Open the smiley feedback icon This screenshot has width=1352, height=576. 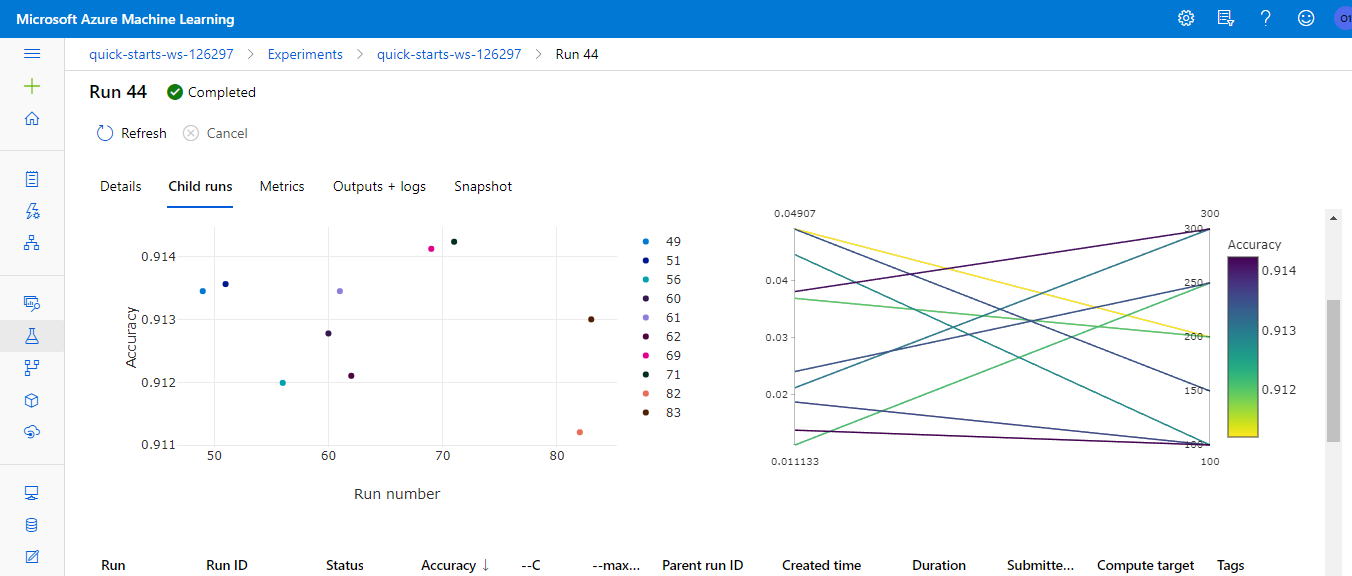pos(1306,18)
